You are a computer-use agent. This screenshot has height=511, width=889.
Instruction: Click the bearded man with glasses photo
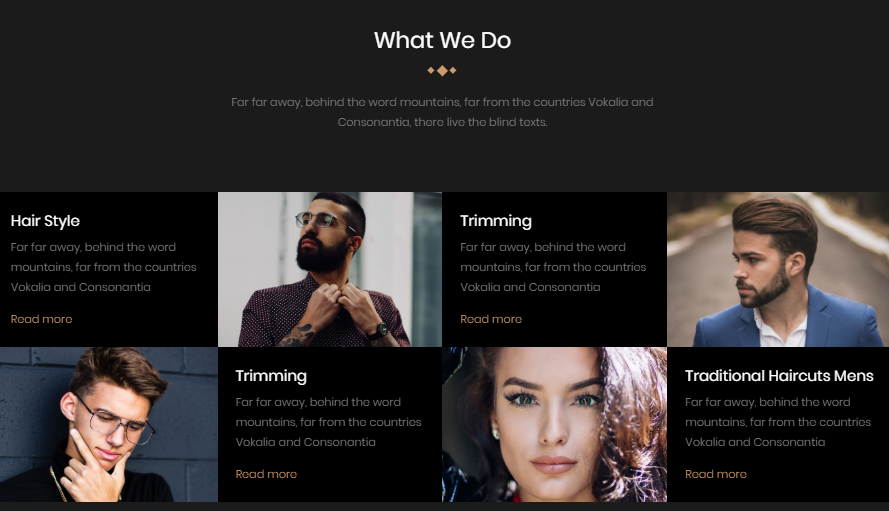pyautogui.click(x=330, y=269)
